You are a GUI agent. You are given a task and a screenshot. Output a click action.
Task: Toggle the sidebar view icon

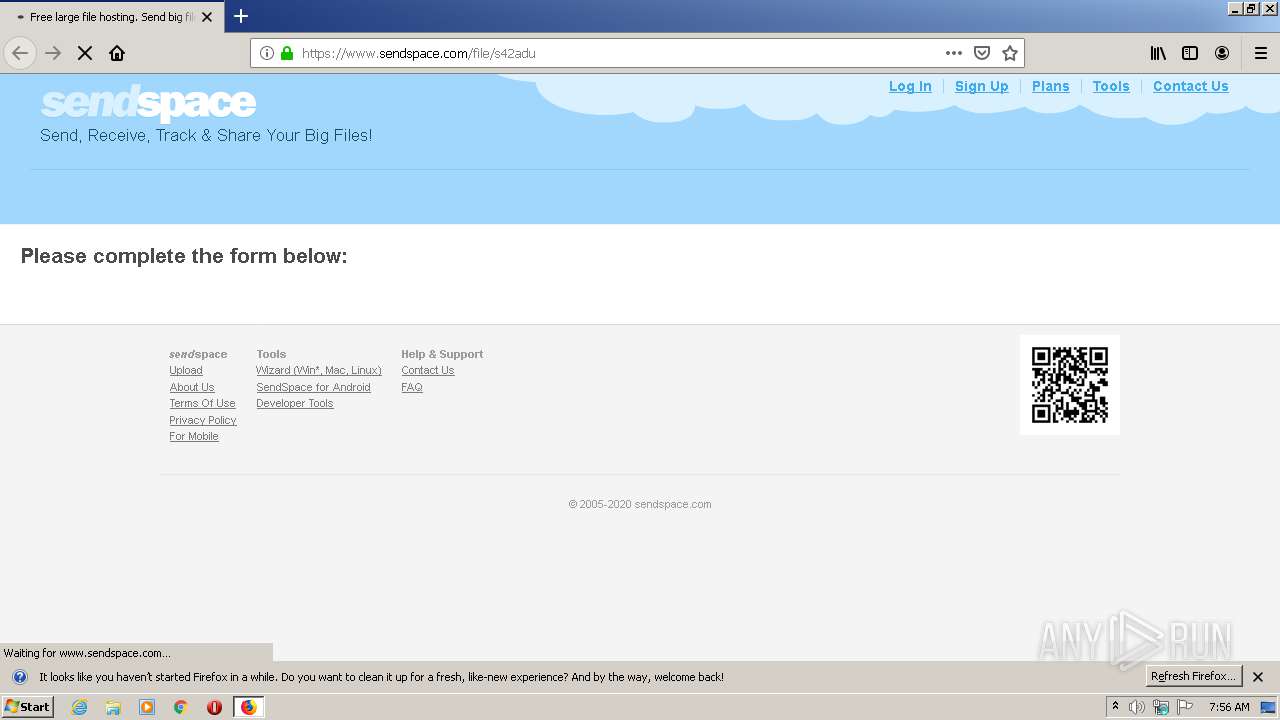[1190, 53]
